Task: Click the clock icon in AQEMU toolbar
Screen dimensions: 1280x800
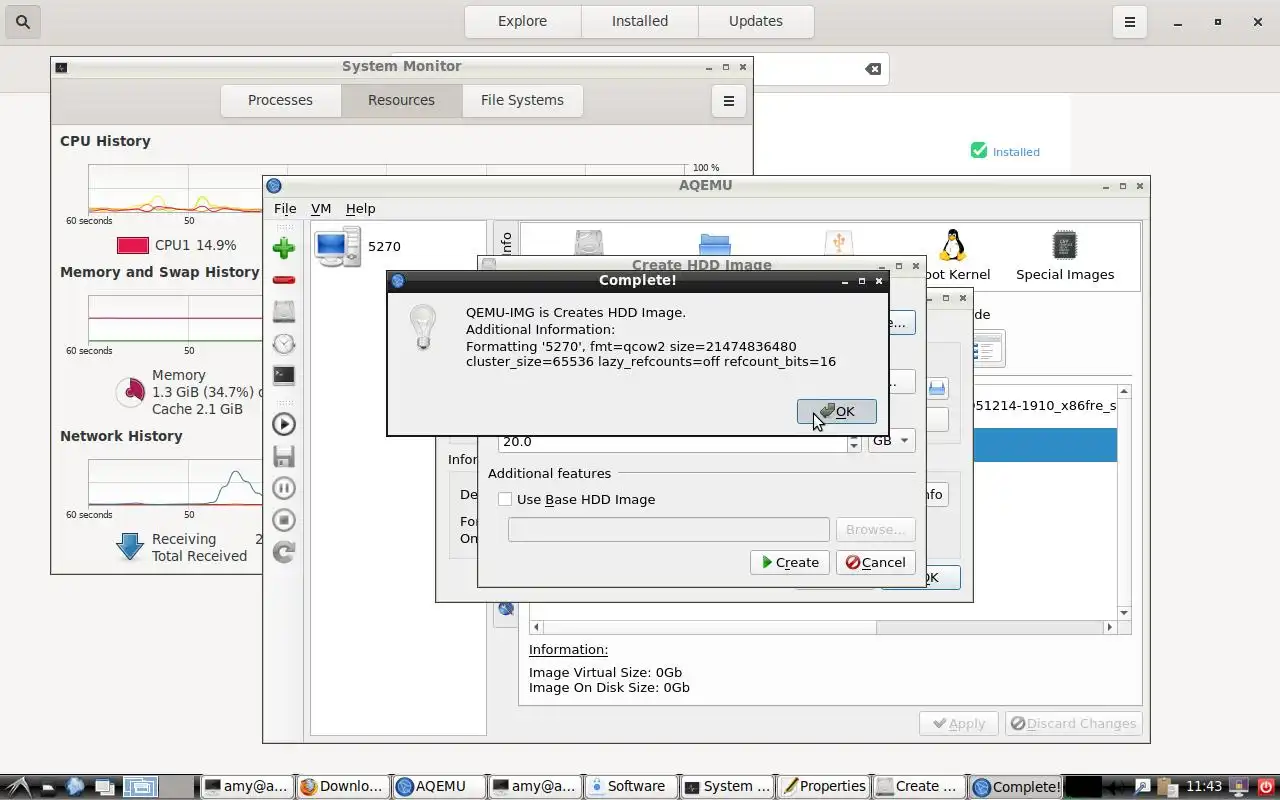Action: [284, 344]
